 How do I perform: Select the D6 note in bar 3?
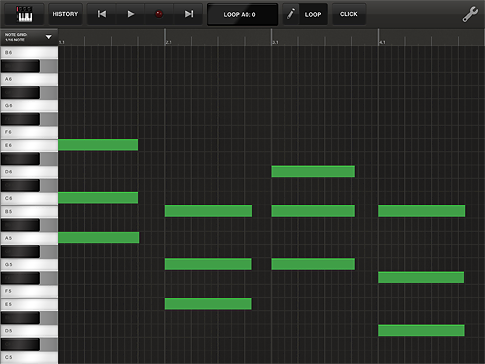pyautogui.click(x=313, y=171)
